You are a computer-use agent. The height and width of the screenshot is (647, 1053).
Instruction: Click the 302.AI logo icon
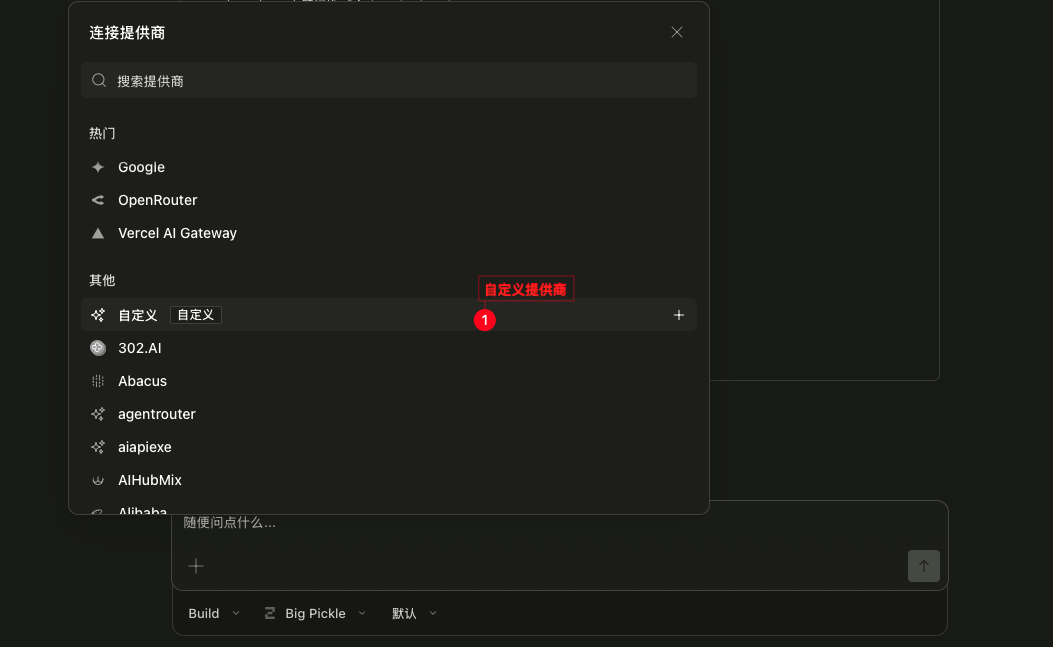(x=98, y=348)
